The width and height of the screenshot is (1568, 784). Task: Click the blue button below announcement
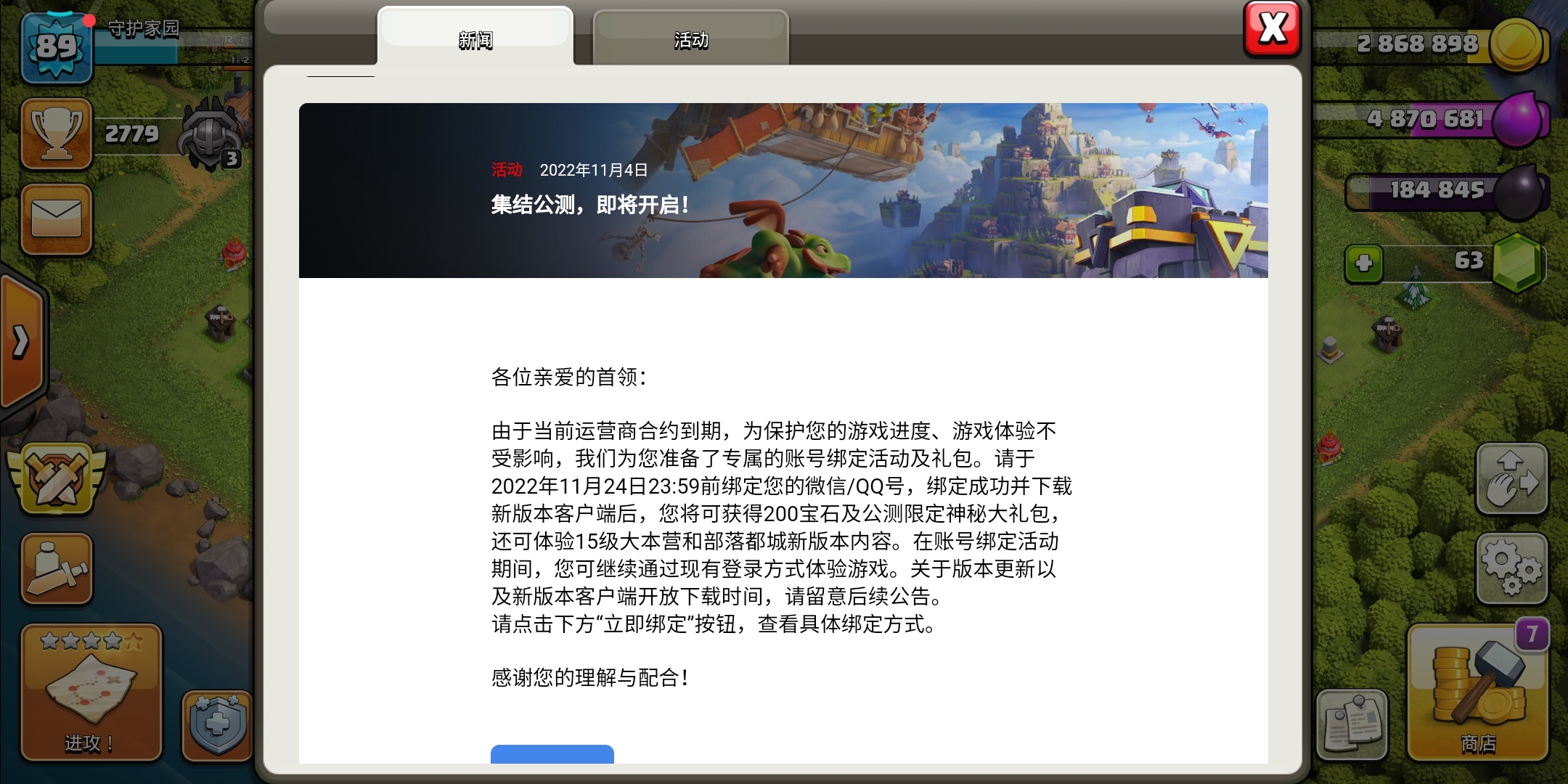point(552,754)
